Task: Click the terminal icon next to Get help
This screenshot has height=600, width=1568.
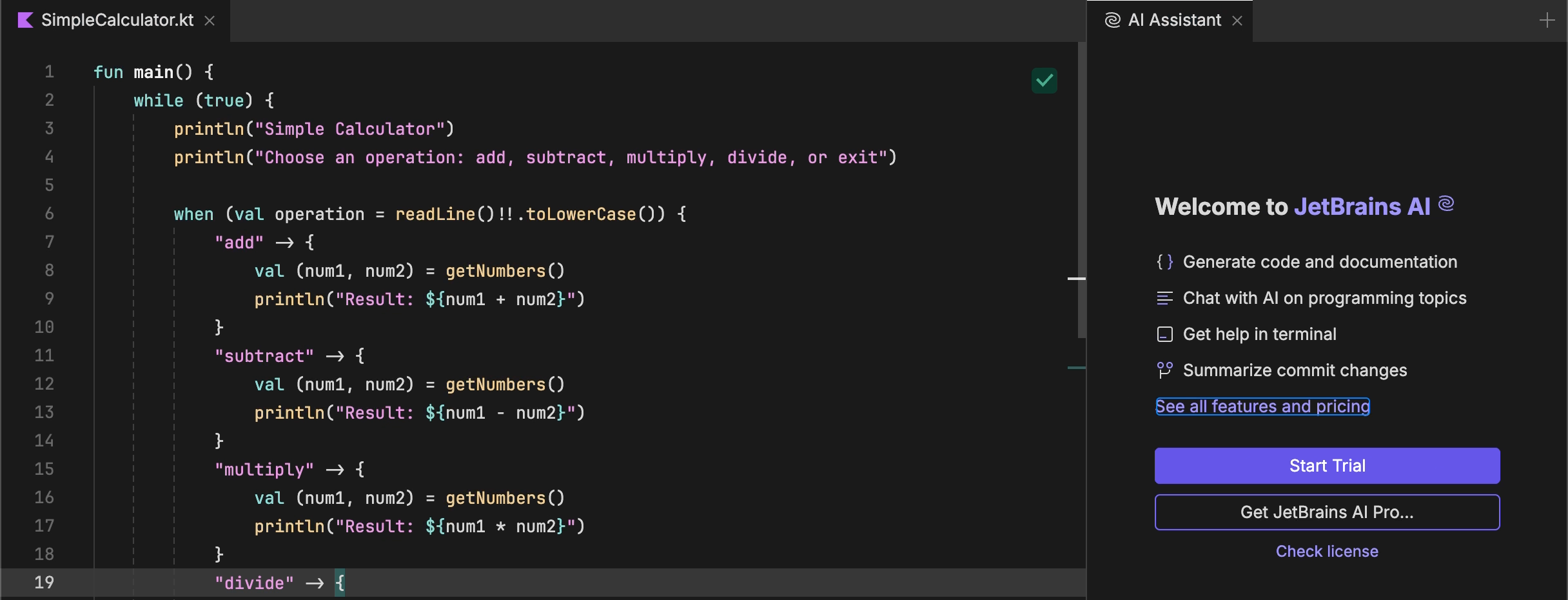Action: pyautogui.click(x=1164, y=334)
